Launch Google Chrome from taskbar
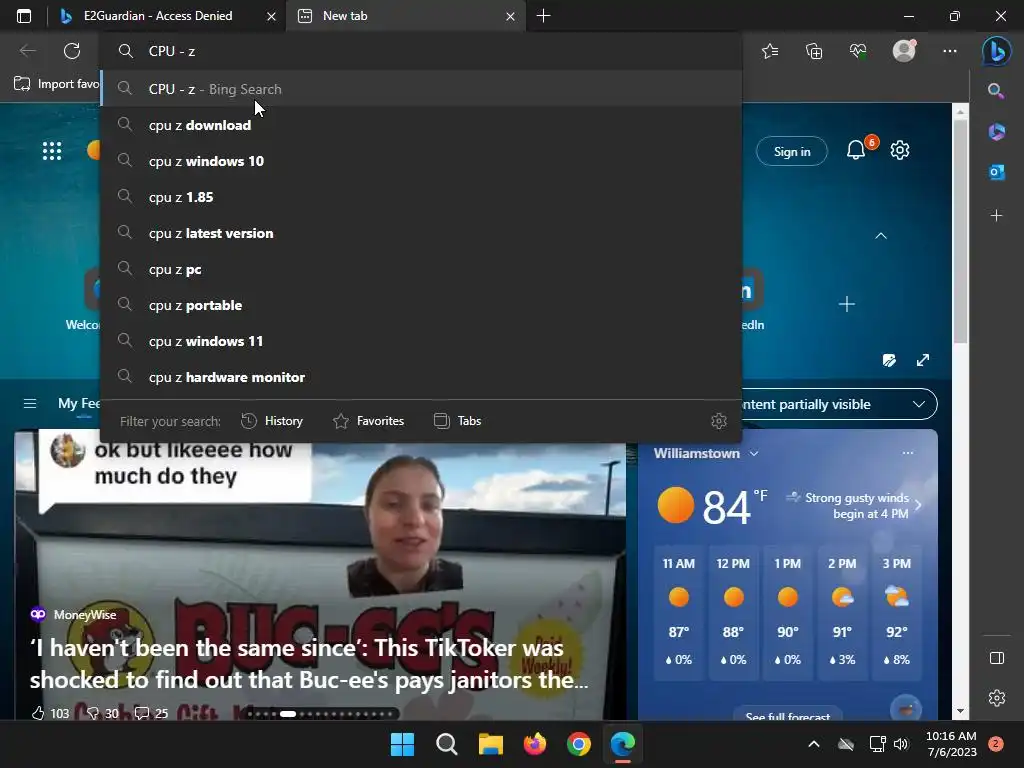The height and width of the screenshot is (768, 1024). pyautogui.click(x=579, y=744)
